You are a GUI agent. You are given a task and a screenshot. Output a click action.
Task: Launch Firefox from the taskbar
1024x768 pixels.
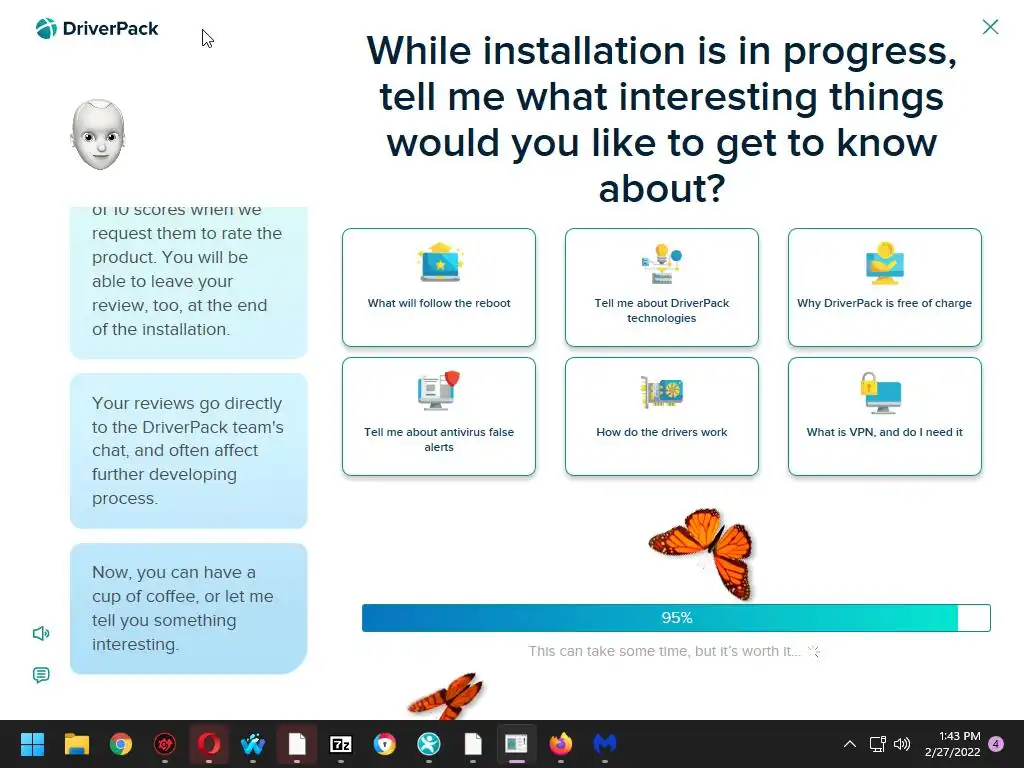[x=561, y=744]
